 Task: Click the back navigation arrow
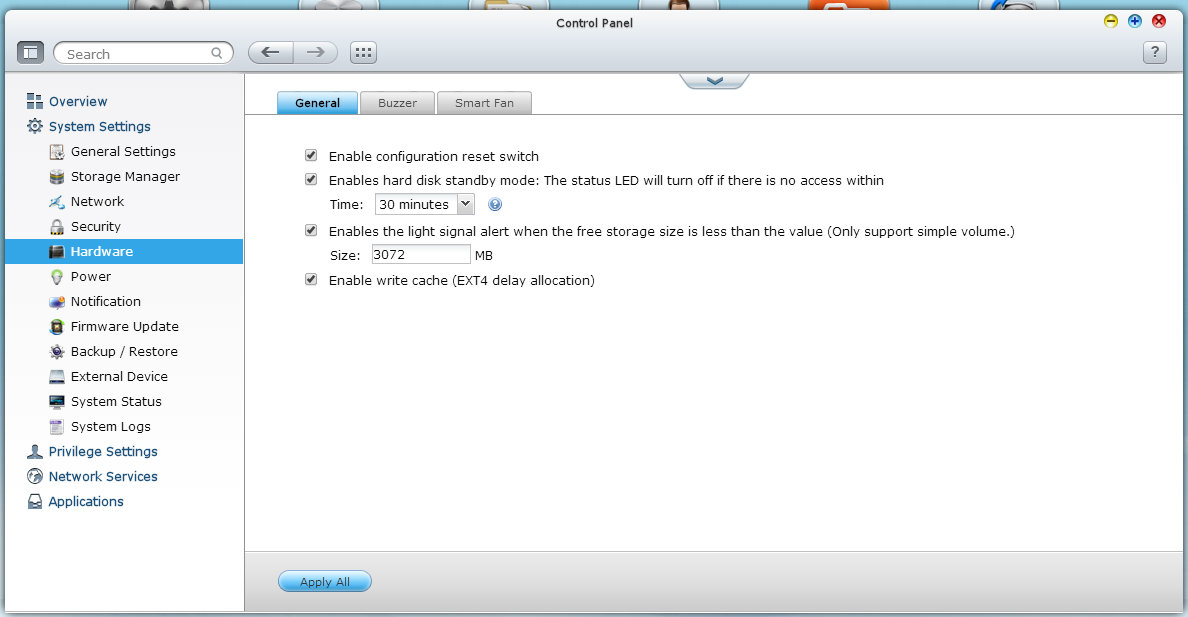coord(270,53)
